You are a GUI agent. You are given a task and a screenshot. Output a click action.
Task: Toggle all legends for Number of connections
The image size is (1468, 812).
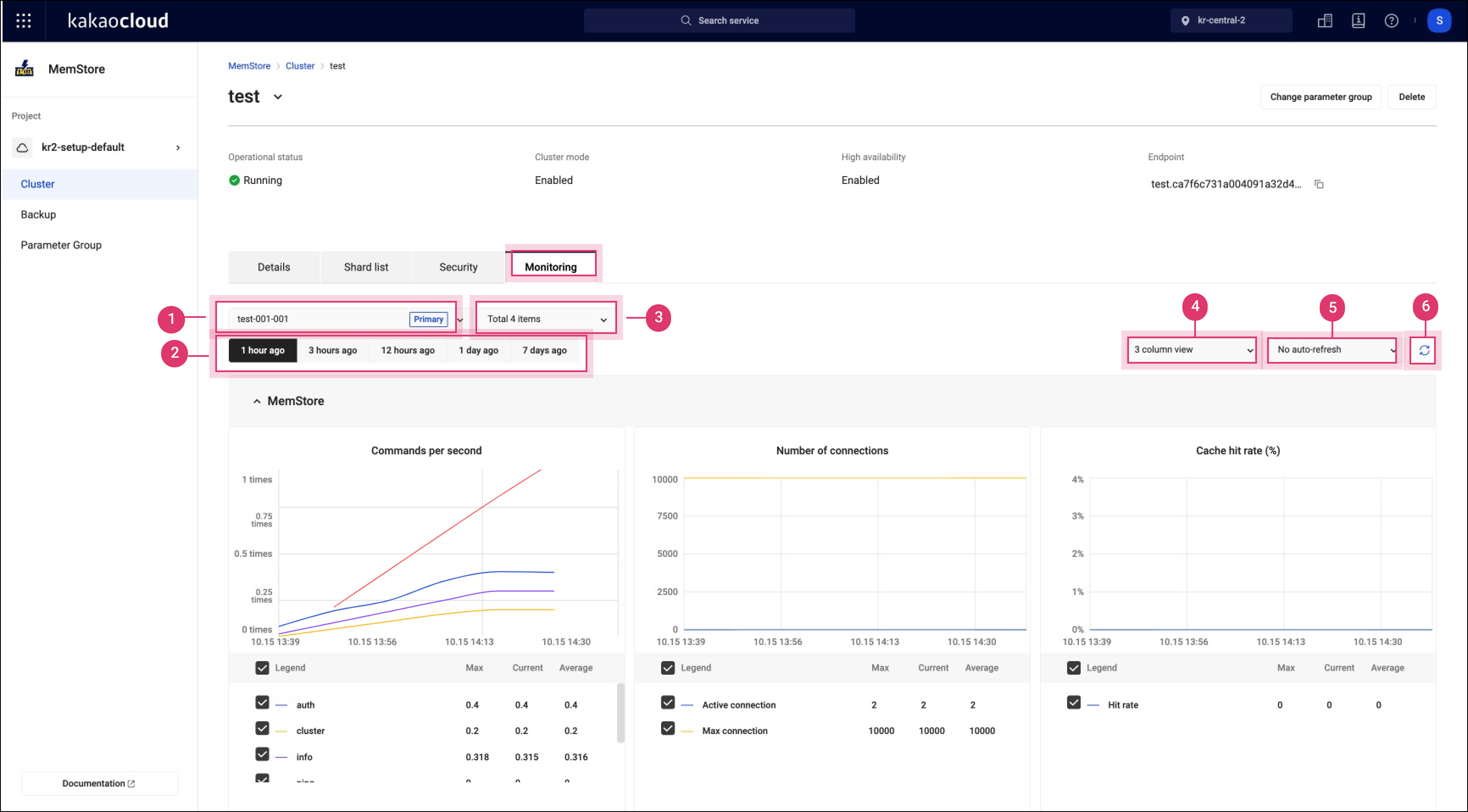tap(668, 668)
